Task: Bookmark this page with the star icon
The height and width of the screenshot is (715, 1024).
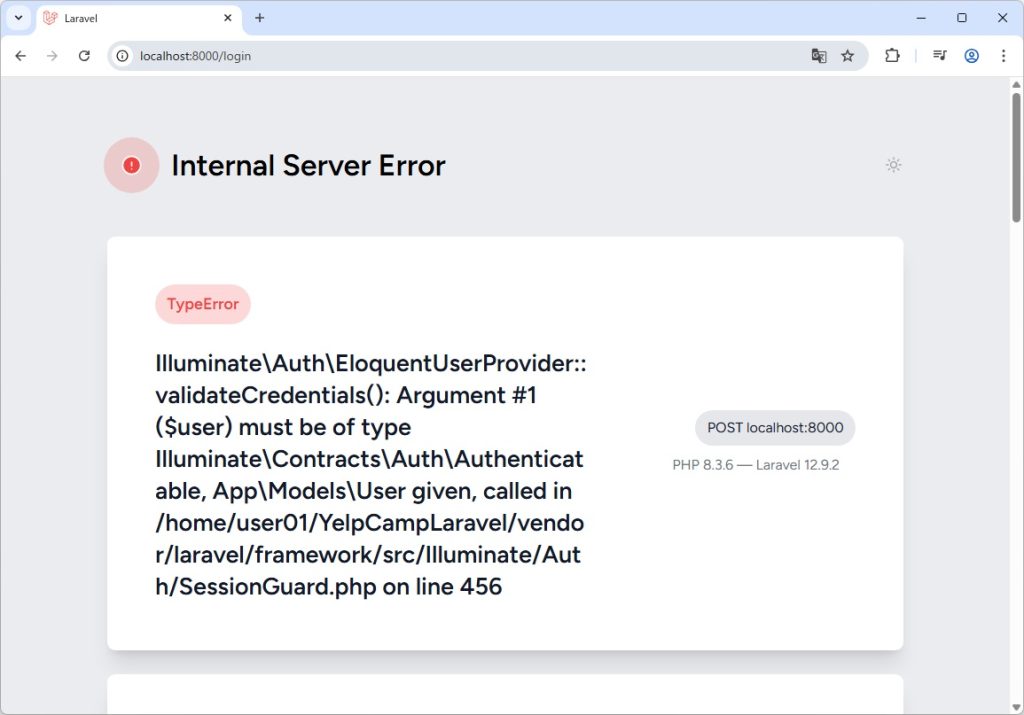Action: (x=848, y=56)
